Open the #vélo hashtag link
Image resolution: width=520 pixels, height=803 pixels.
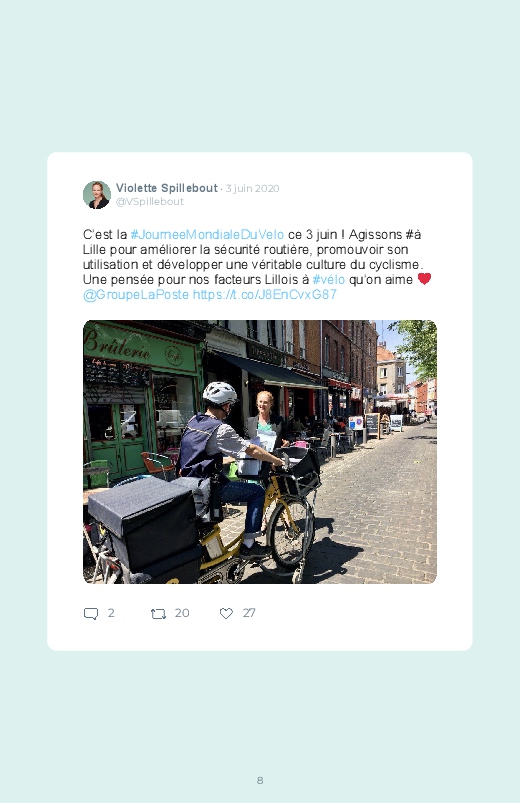pos(328,280)
